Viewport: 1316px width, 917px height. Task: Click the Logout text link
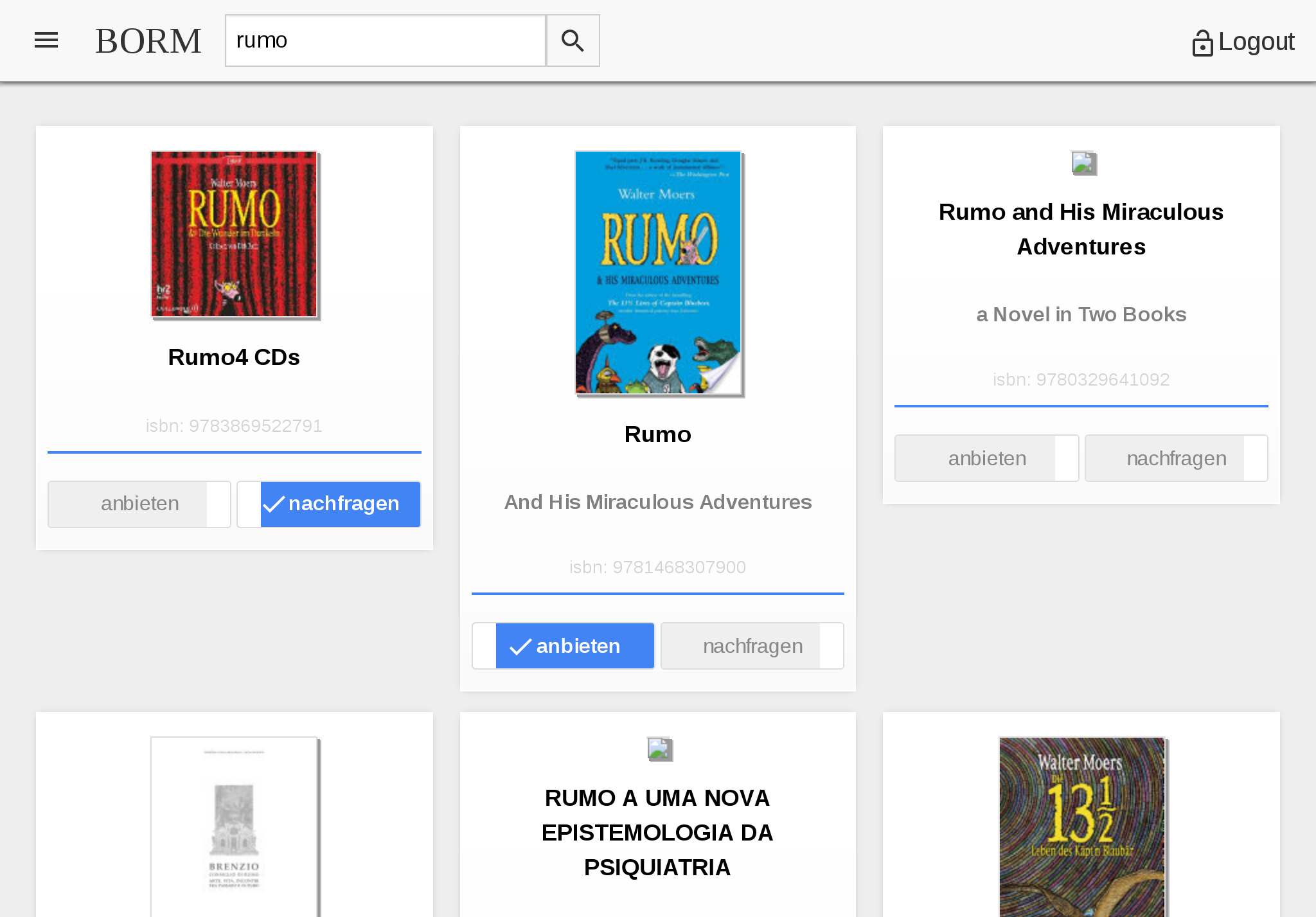tap(1254, 41)
